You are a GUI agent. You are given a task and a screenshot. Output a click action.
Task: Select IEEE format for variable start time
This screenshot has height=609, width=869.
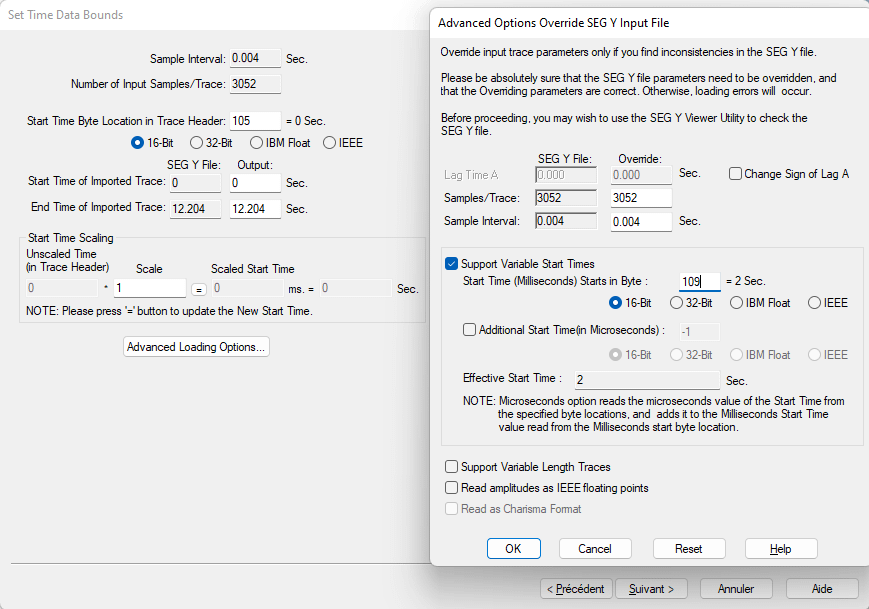(814, 303)
